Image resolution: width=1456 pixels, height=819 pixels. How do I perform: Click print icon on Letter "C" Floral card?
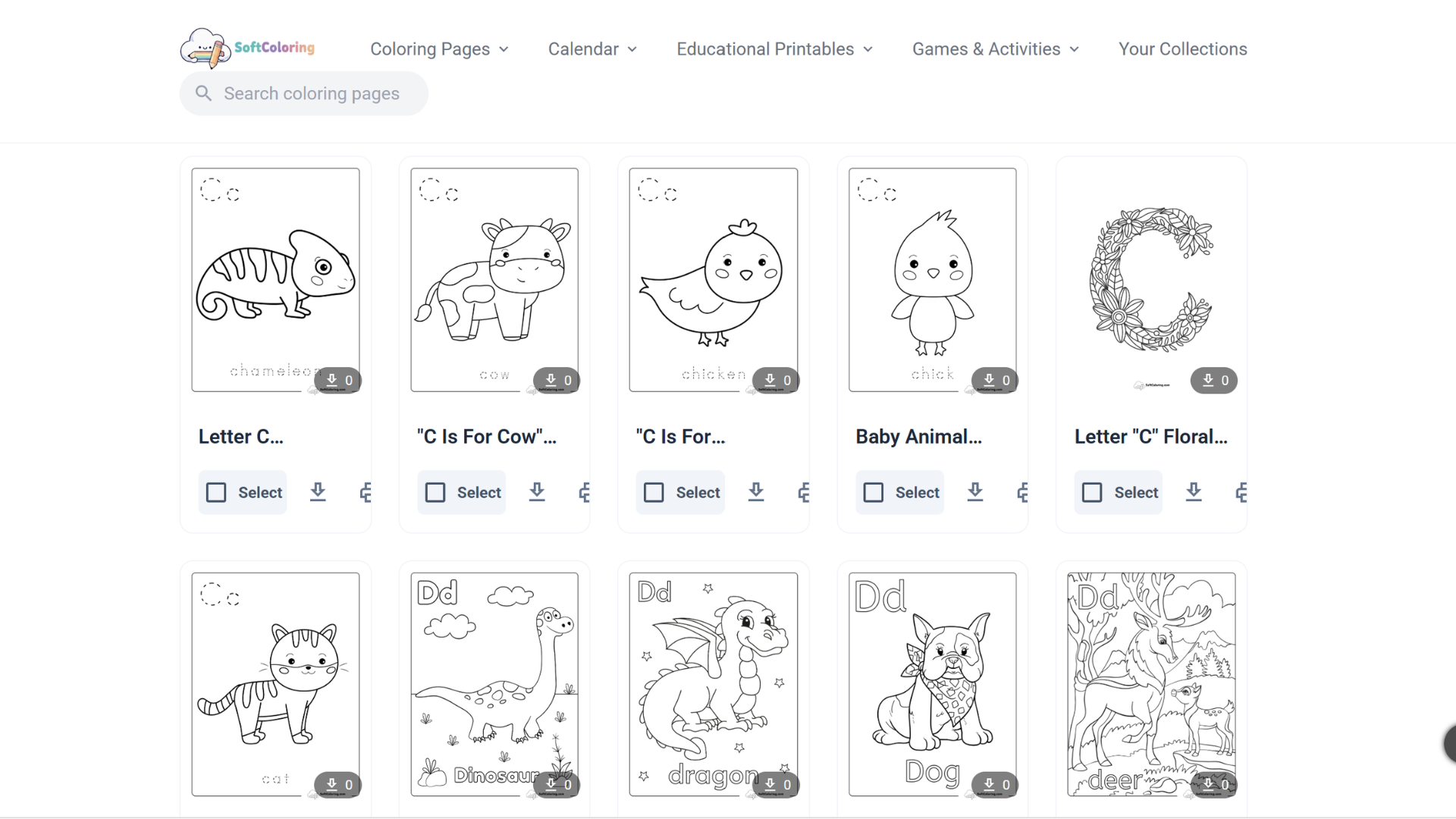click(1241, 492)
